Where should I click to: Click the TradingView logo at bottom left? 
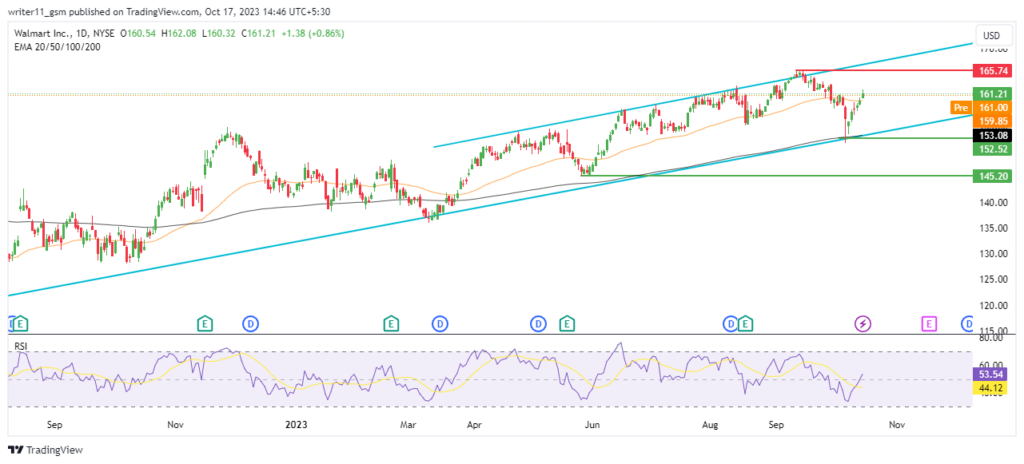(45, 450)
